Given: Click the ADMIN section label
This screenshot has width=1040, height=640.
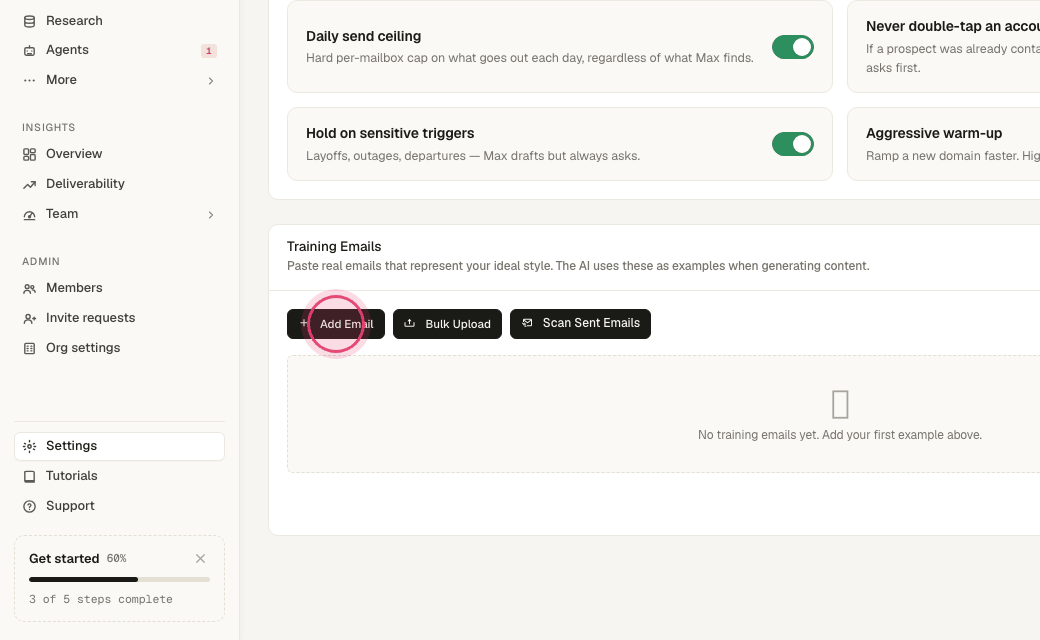Looking at the screenshot, I should coord(41,261).
